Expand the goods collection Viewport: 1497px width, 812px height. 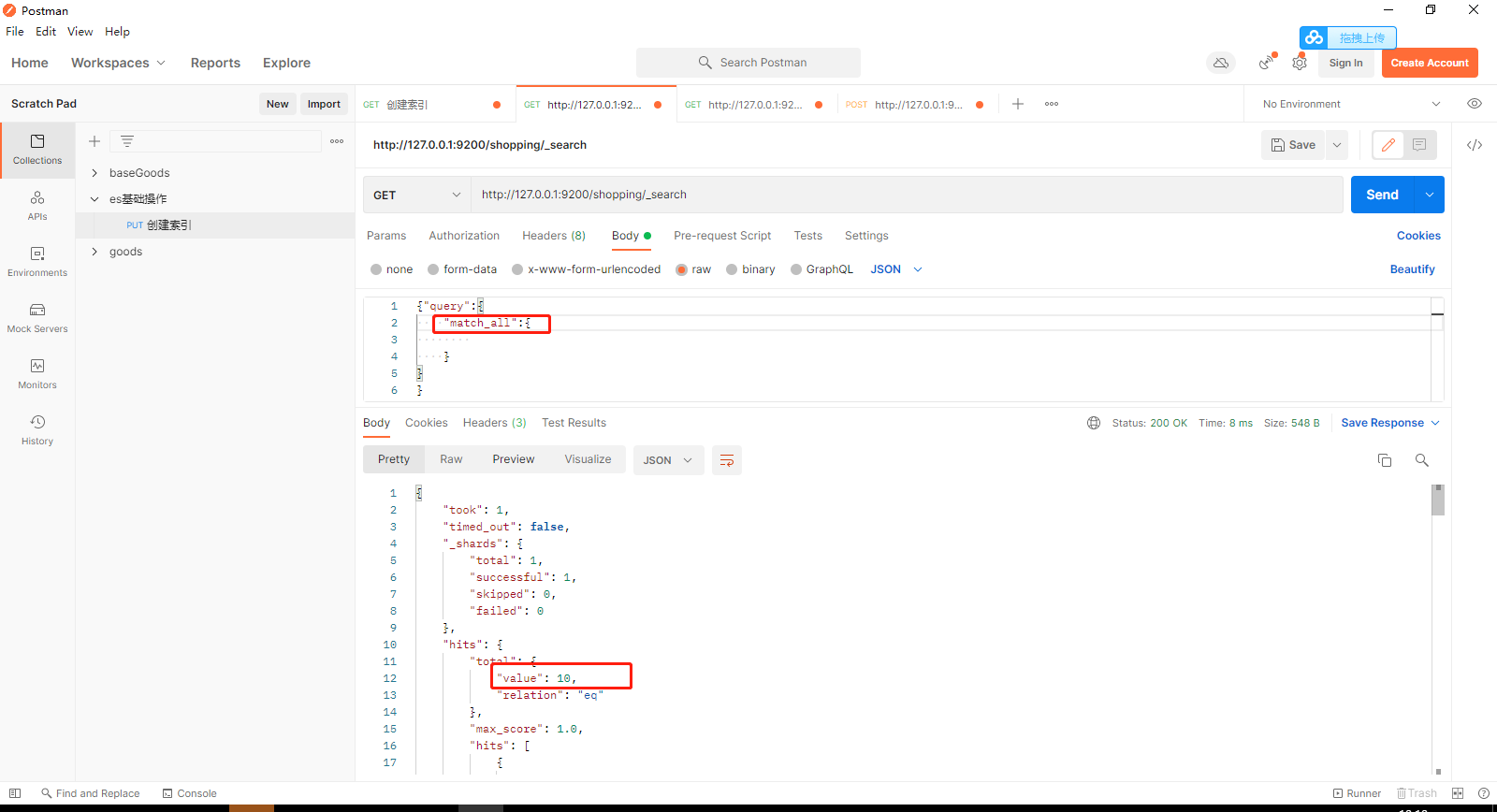(x=94, y=252)
